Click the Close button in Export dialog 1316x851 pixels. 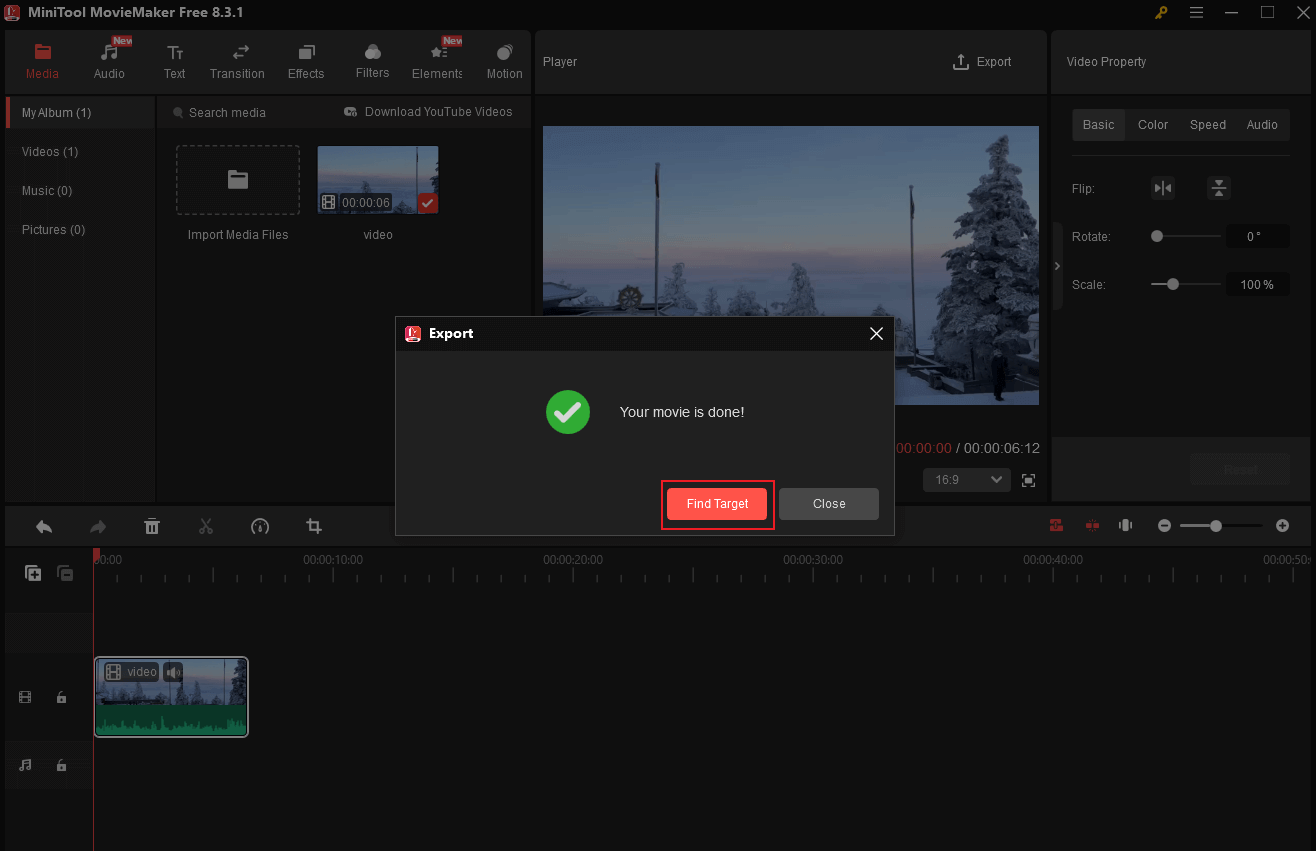(x=828, y=504)
